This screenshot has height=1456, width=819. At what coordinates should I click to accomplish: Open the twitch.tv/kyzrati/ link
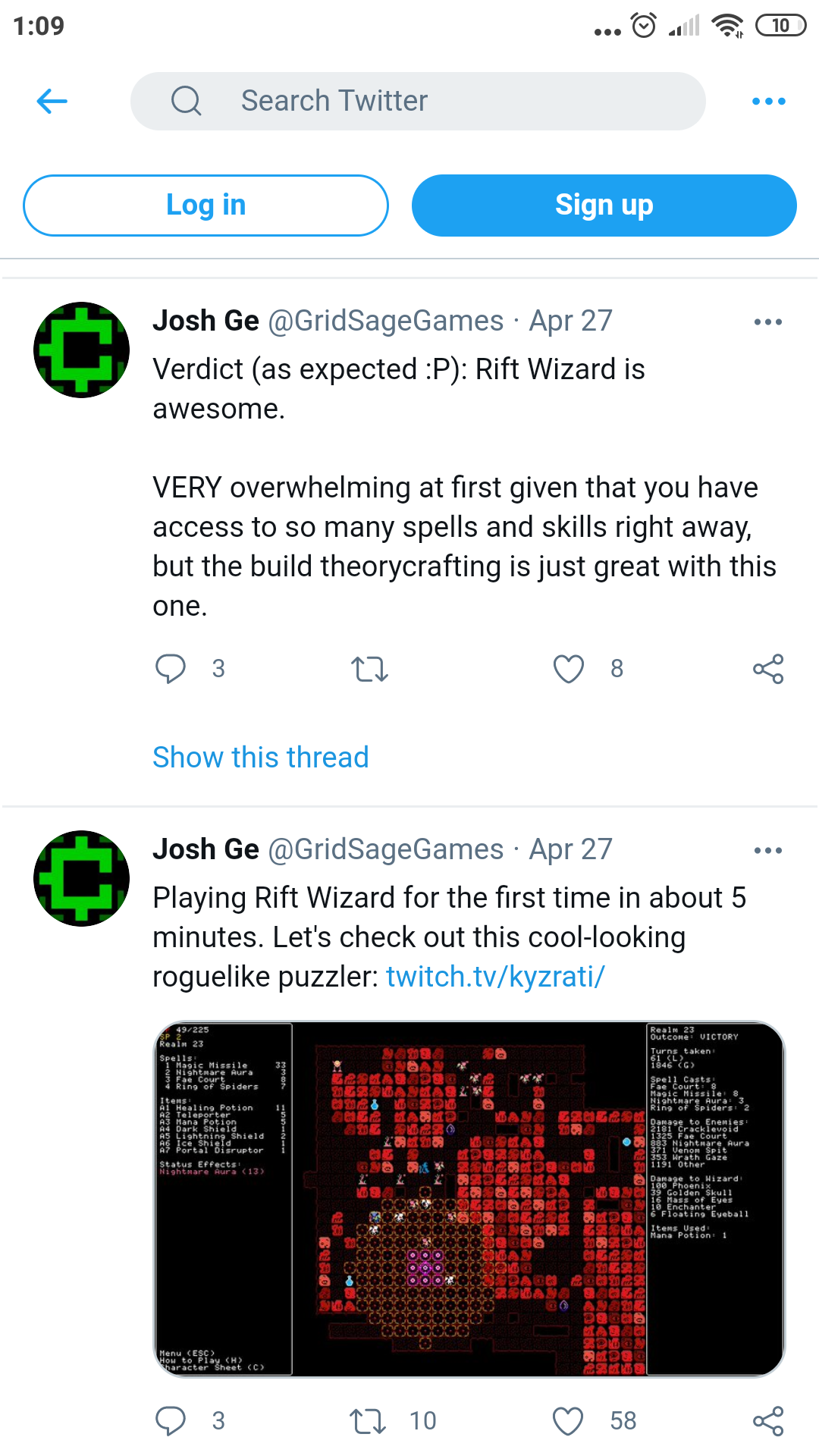point(495,977)
